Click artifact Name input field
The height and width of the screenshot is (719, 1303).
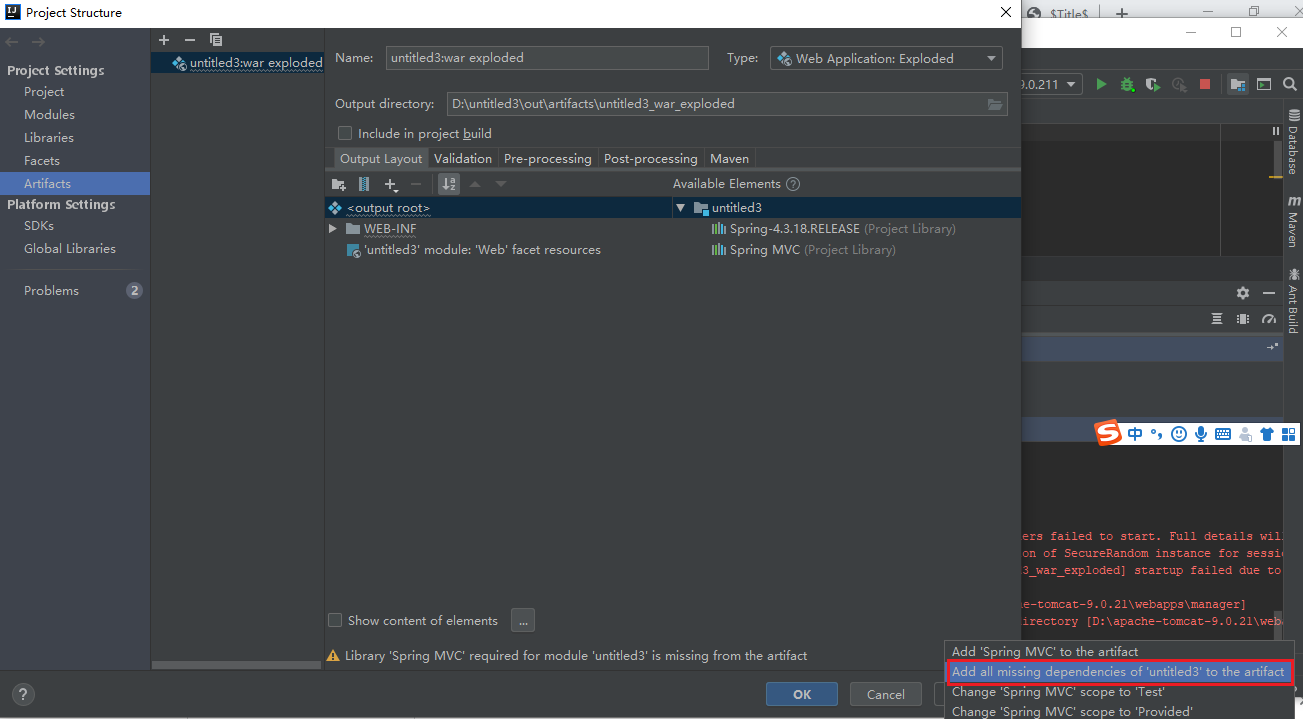click(x=547, y=58)
